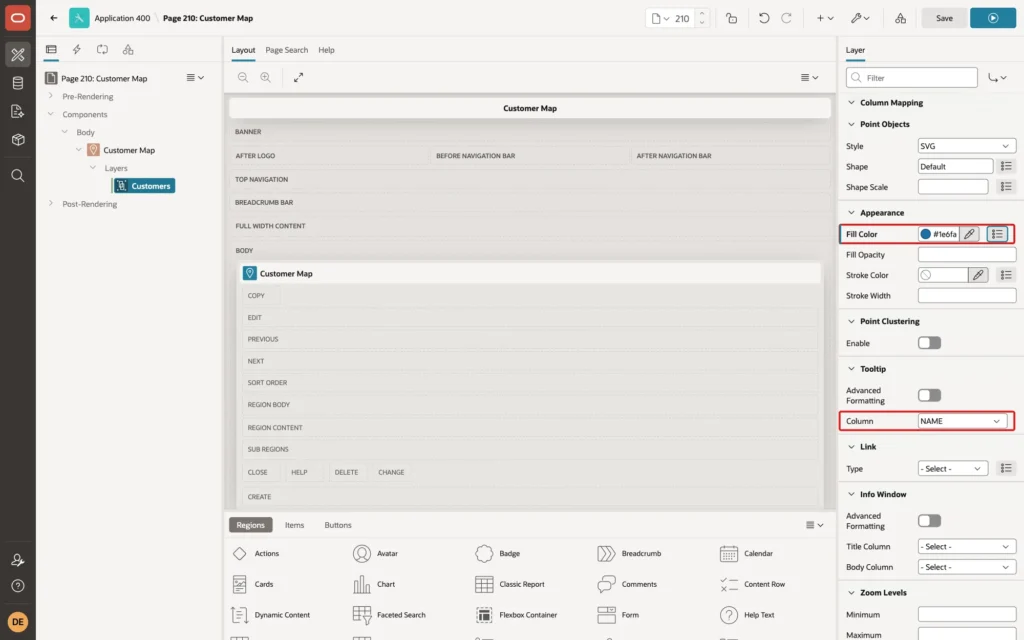Increment the page number stepper up
The width and height of the screenshot is (1024, 640).
click(x=702, y=13)
